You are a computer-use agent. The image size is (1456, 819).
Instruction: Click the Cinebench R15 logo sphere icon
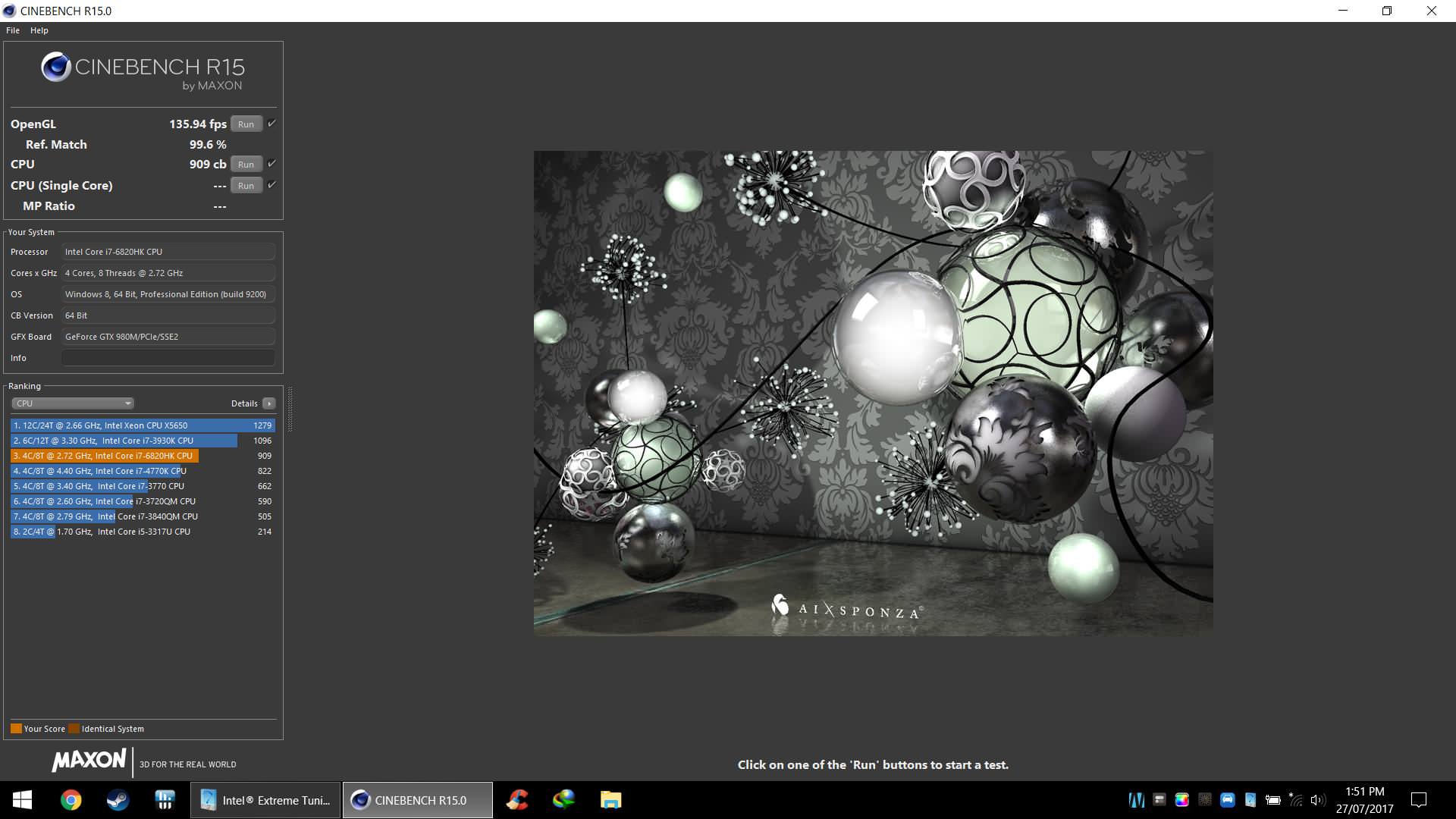click(x=56, y=67)
